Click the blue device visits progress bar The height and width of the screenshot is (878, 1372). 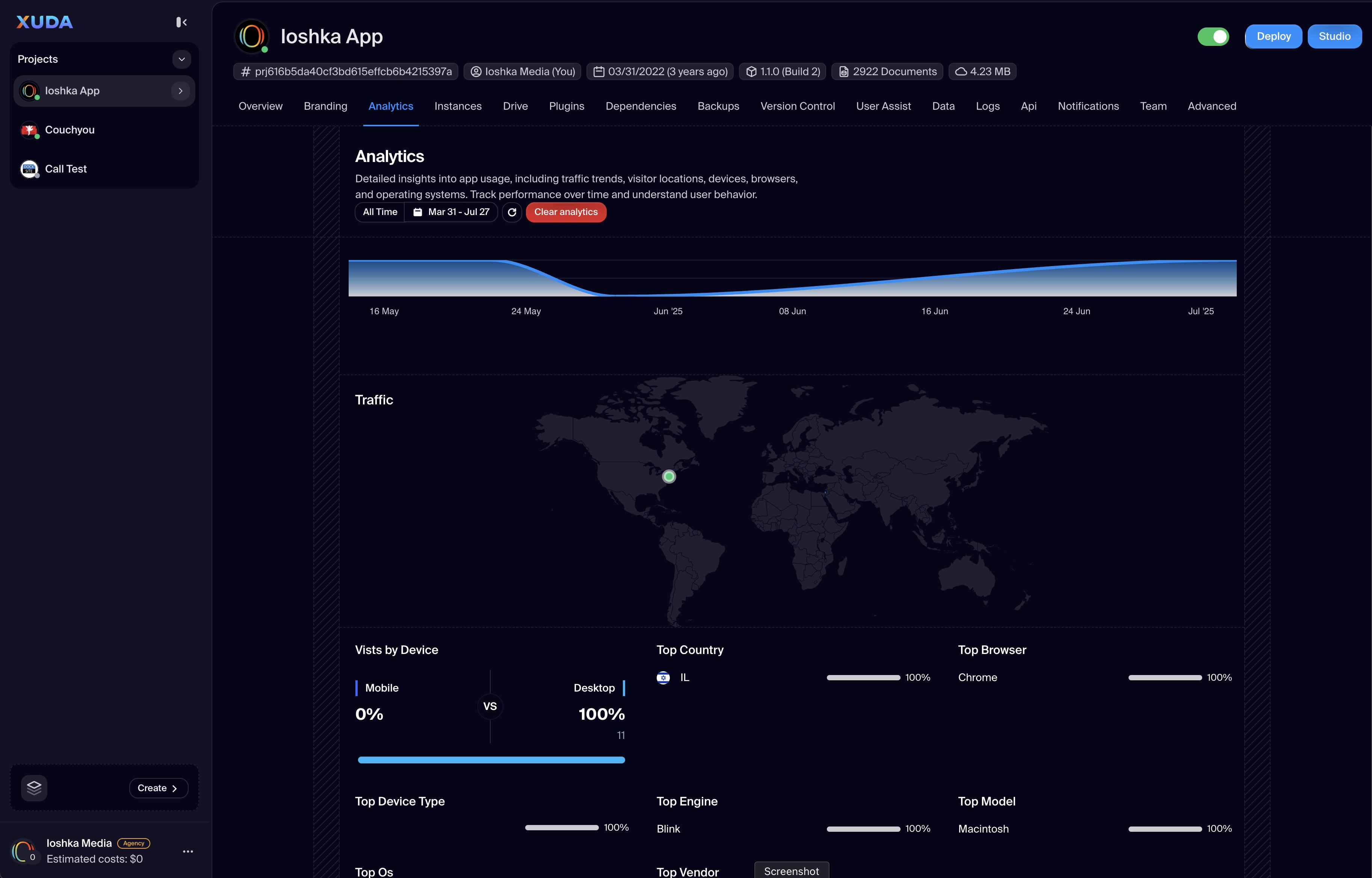point(491,760)
